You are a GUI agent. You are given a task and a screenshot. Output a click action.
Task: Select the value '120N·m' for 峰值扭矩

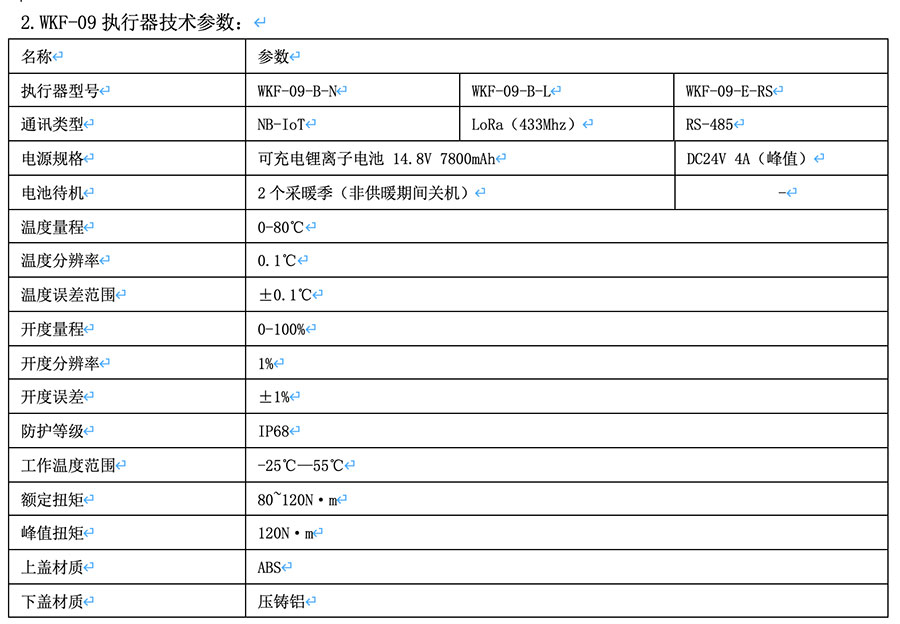point(285,534)
